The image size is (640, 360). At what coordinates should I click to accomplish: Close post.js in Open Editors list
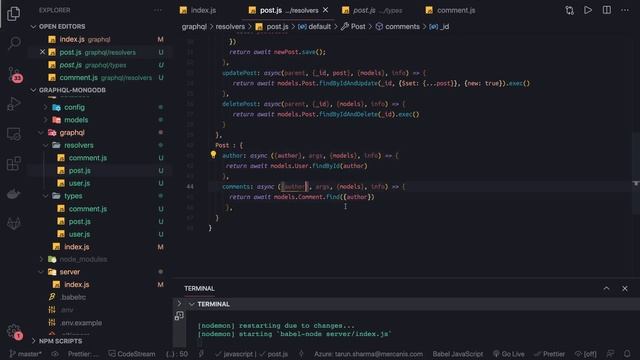(x=42, y=52)
